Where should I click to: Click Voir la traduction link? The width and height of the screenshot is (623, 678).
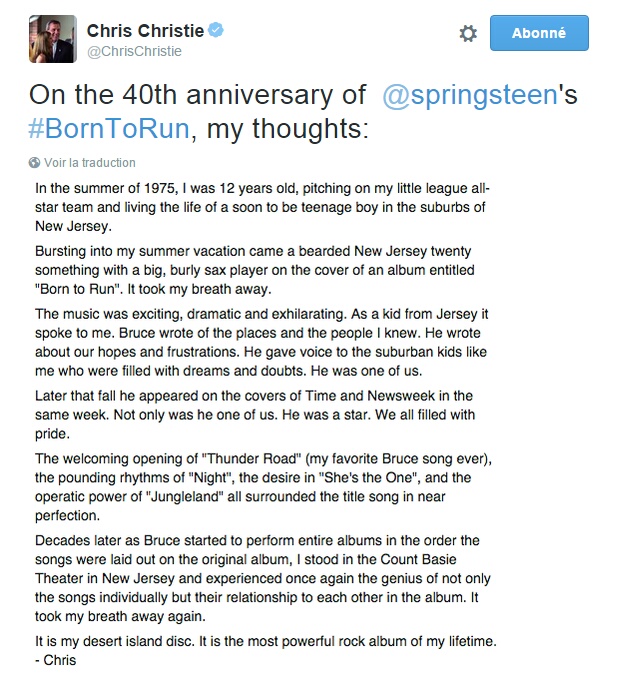(90, 163)
